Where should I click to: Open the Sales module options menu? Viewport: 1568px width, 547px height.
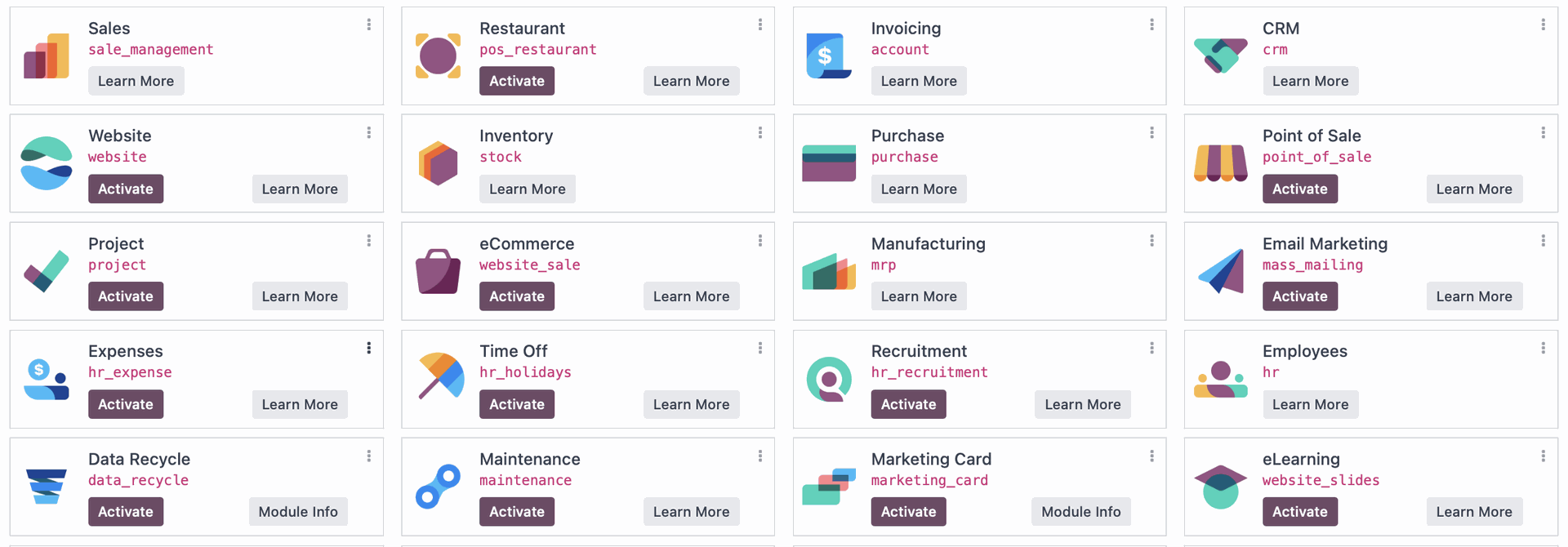click(369, 25)
